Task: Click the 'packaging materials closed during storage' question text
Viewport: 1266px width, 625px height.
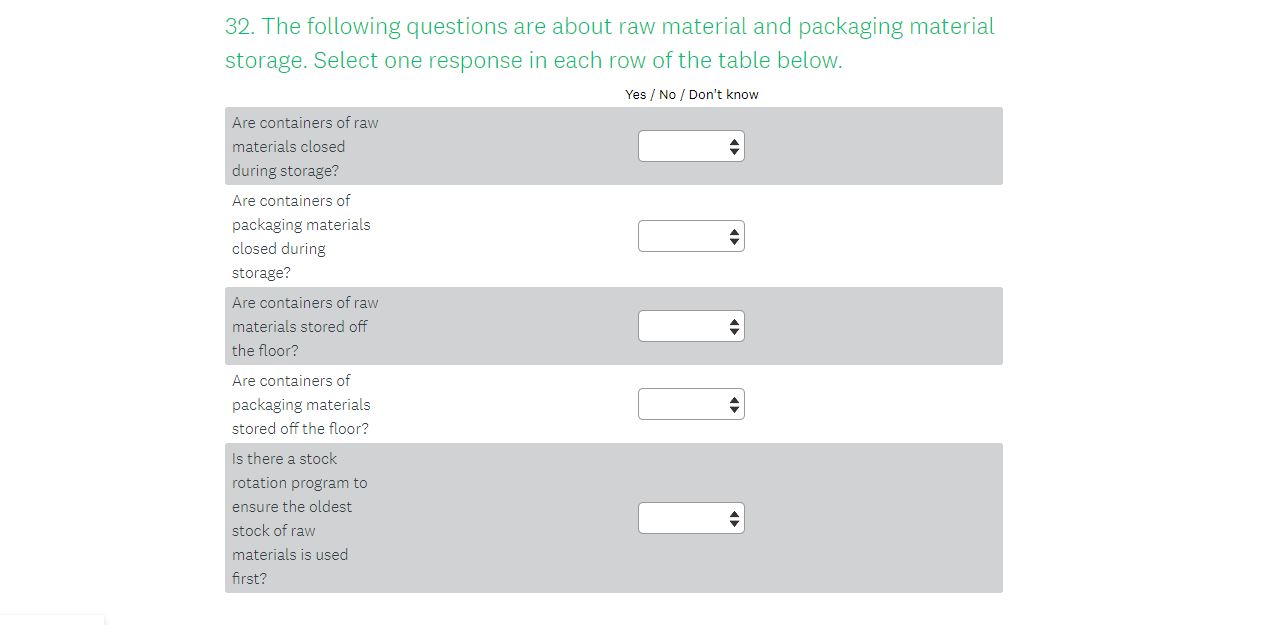Action: click(x=300, y=237)
